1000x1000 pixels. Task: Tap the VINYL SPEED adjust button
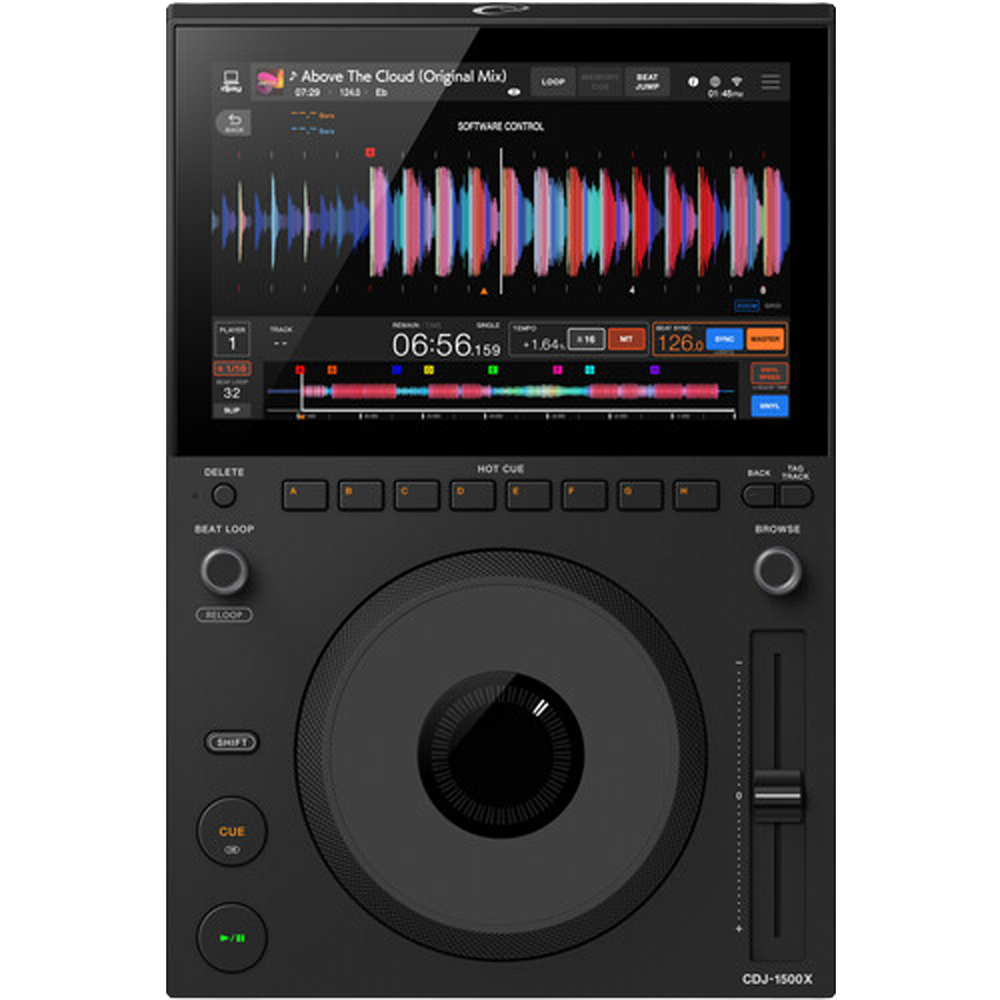point(770,373)
